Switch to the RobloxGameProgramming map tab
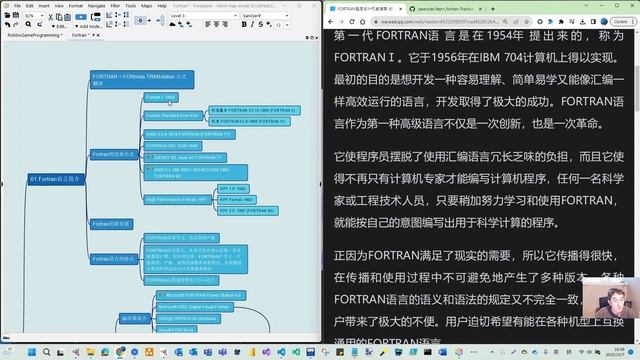Screen dimensions: 640x360 35,35
